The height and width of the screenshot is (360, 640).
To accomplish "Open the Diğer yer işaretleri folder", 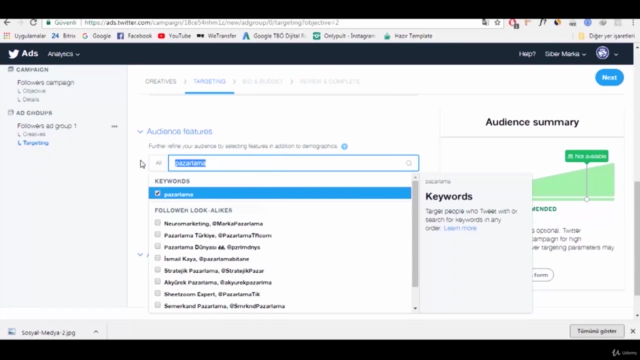I will click(607, 36).
